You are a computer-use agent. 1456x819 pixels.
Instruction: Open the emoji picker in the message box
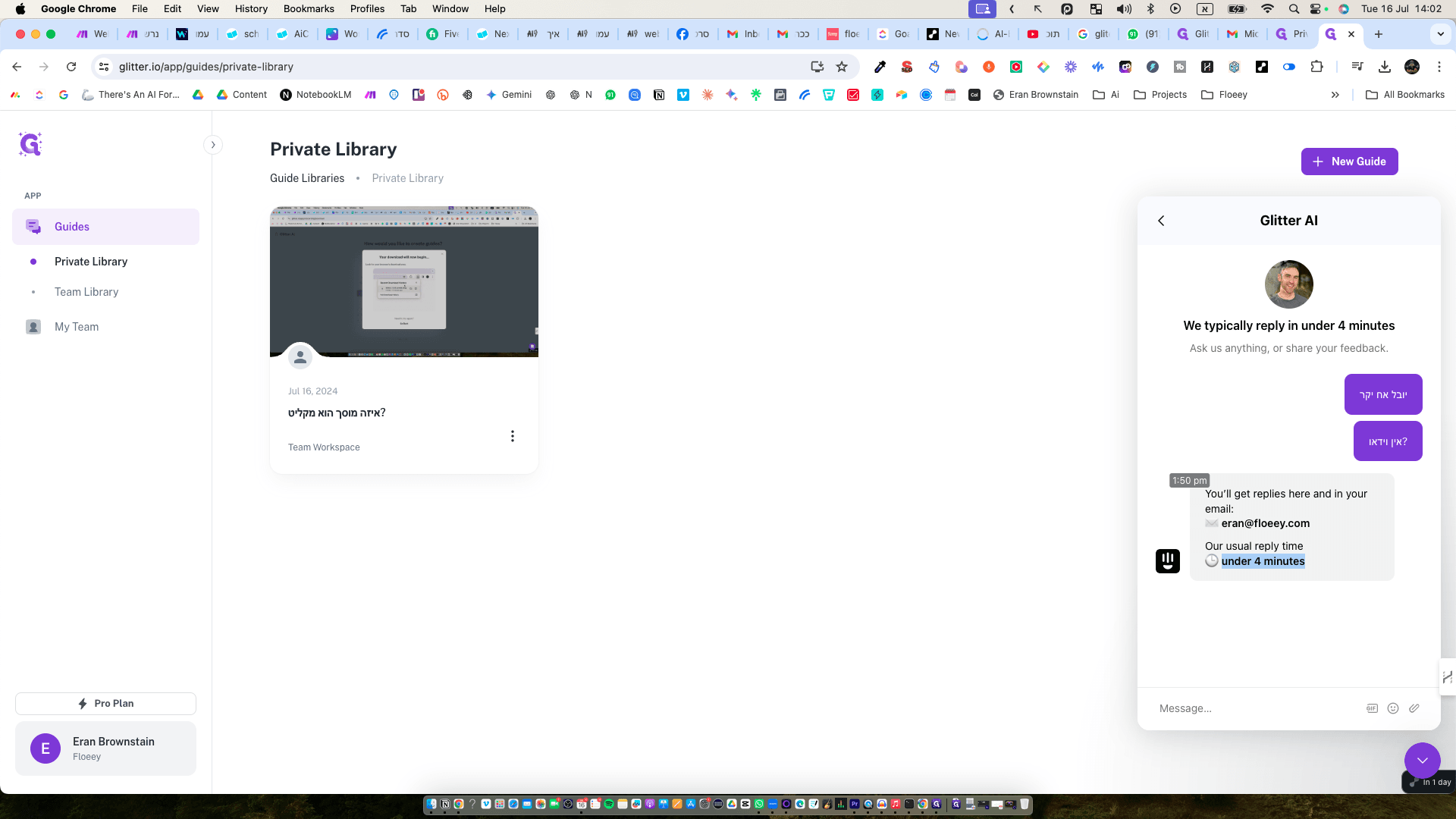click(x=1393, y=708)
